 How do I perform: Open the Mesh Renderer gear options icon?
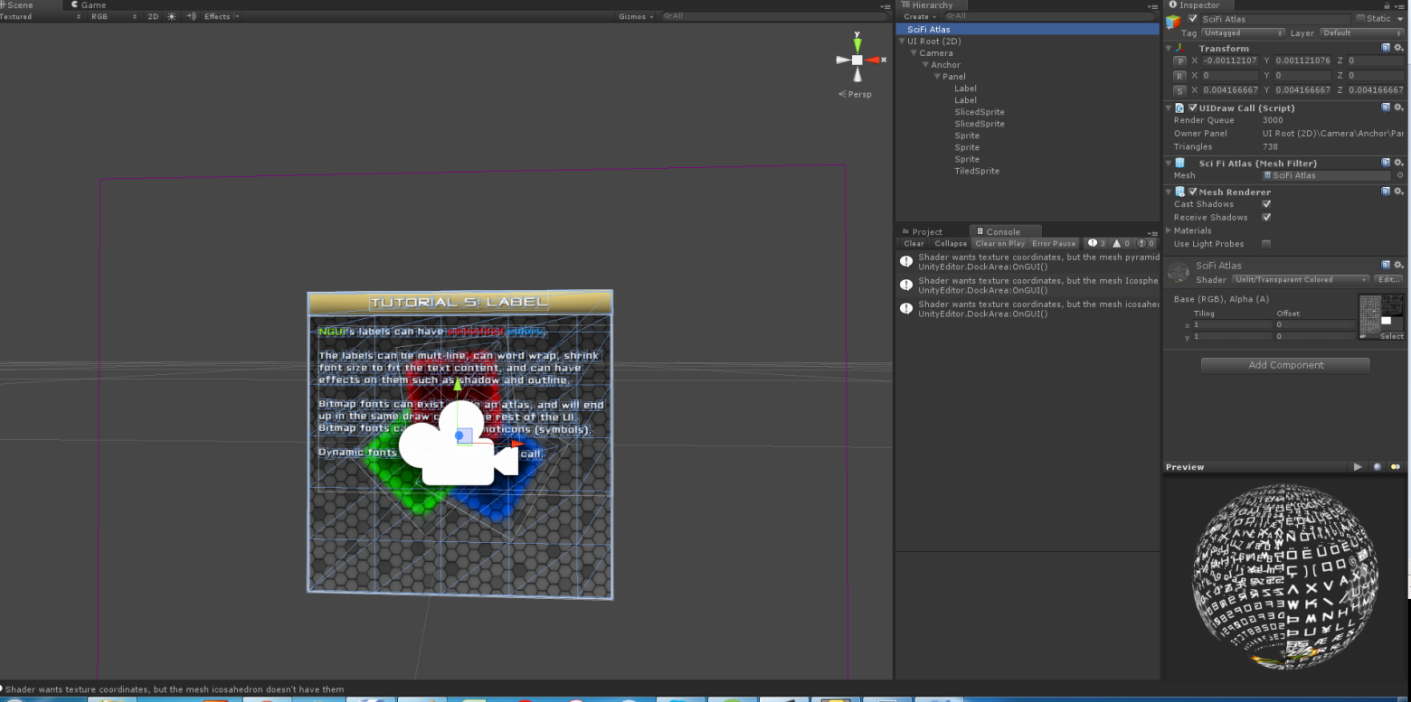pos(1400,191)
